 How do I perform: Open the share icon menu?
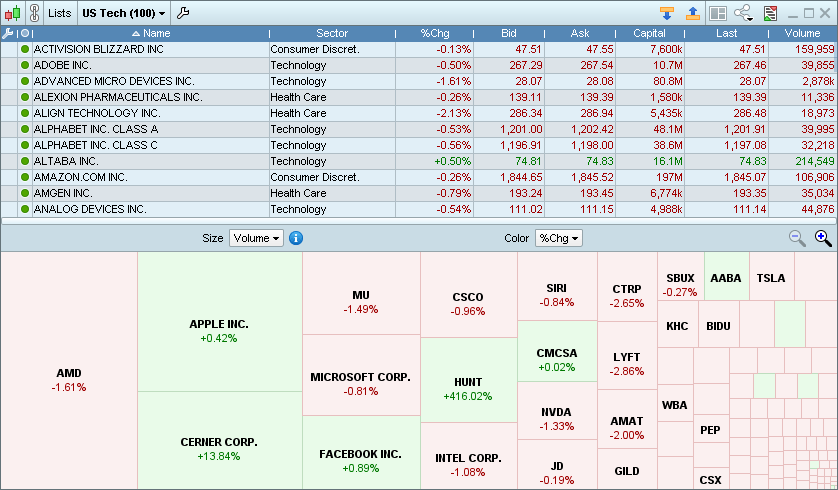pyautogui.click(x=744, y=14)
